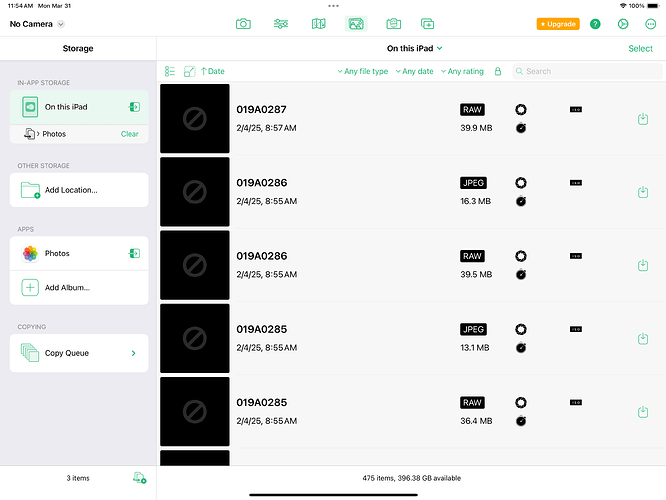Click import icon beside On this iPad
Screen dimensions: 666x500
pos(135,107)
